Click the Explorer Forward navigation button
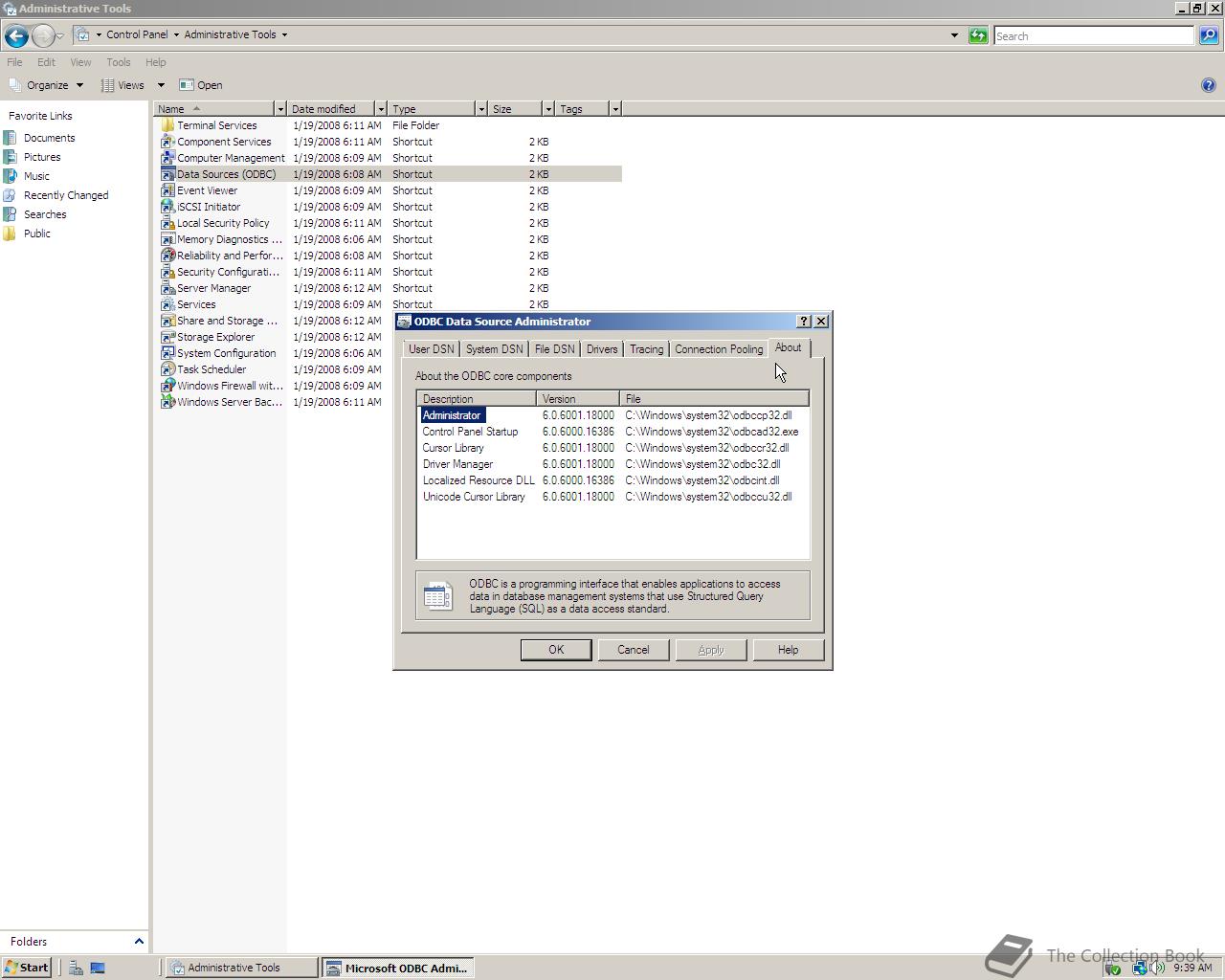1225x980 pixels. pos(43,36)
